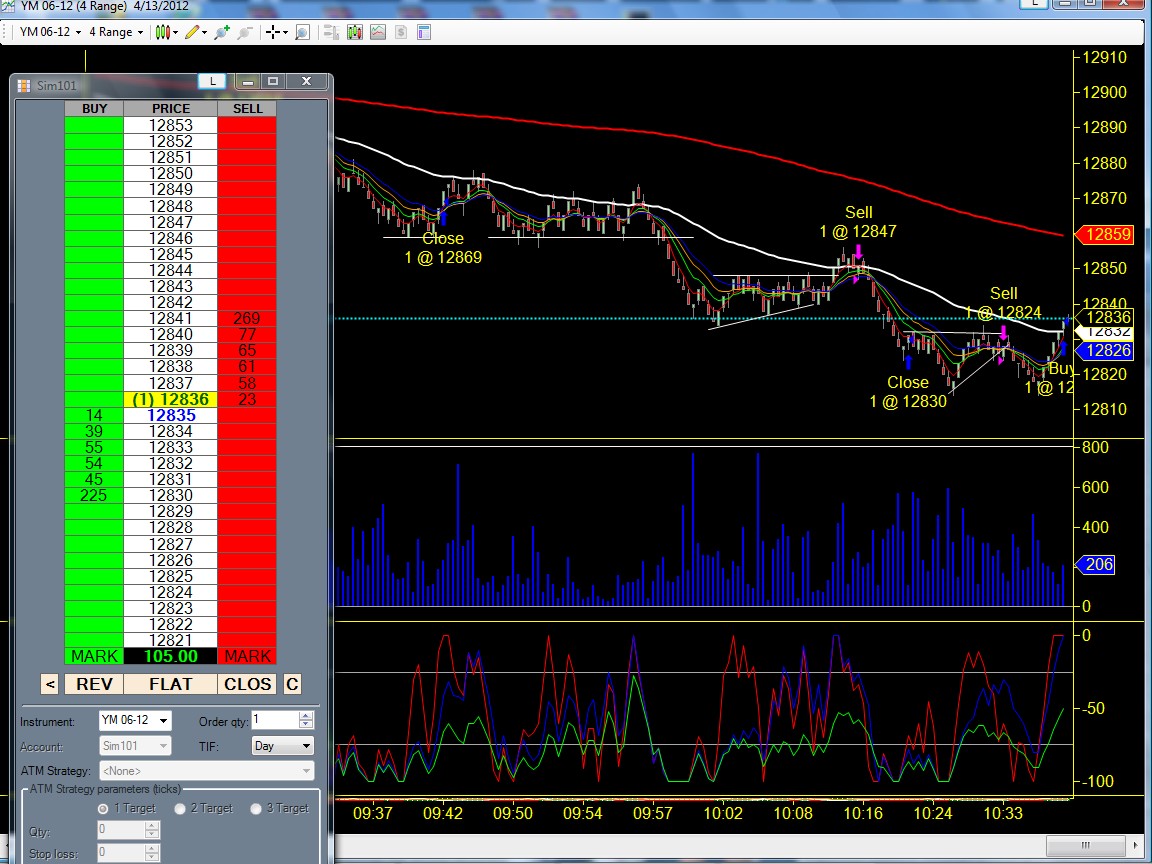1152x864 pixels.
Task: Open the indicators line chart icon
Action: click(378, 32)
